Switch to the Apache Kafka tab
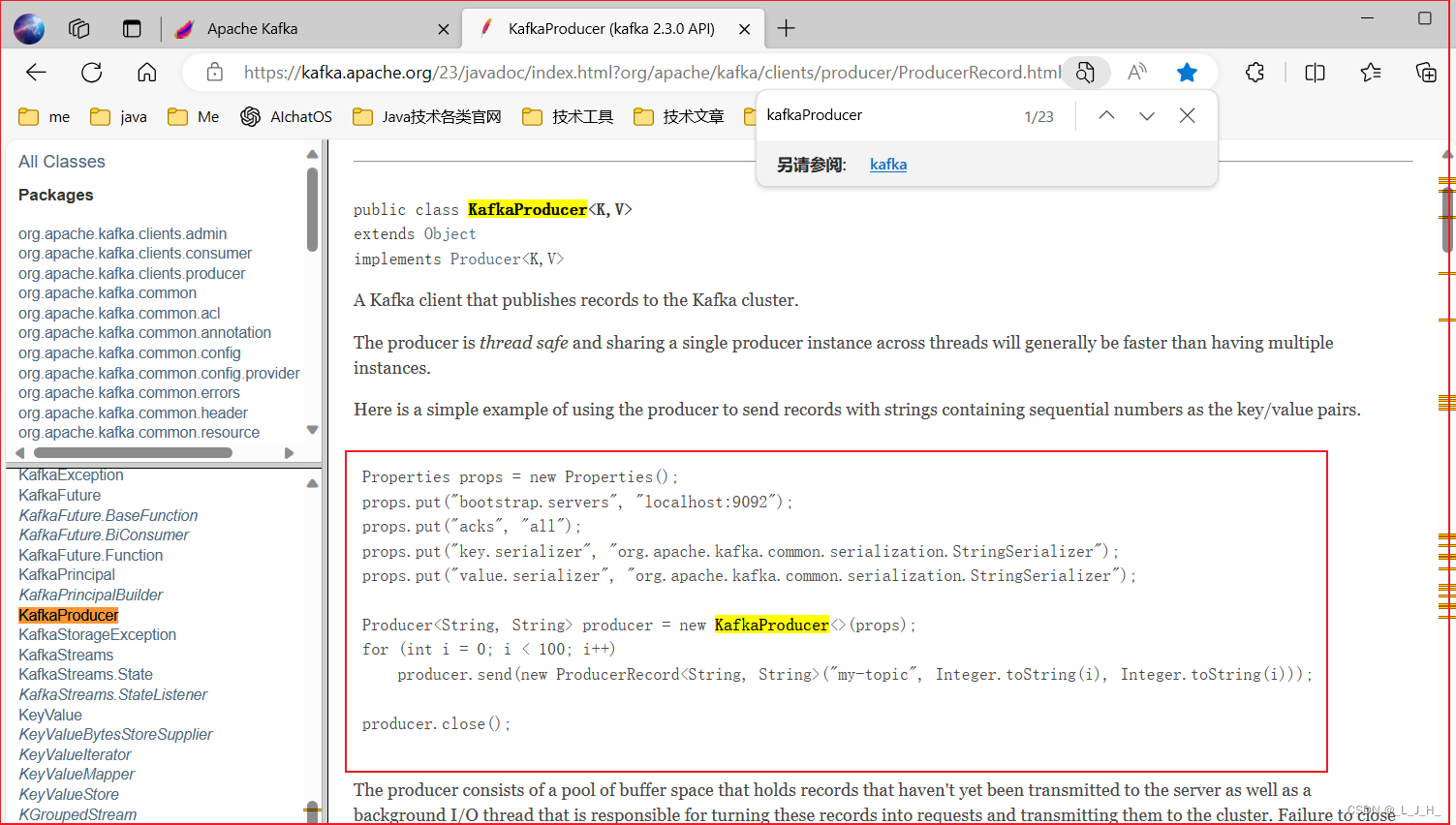 pyautogui.click(x=310, y=29)
